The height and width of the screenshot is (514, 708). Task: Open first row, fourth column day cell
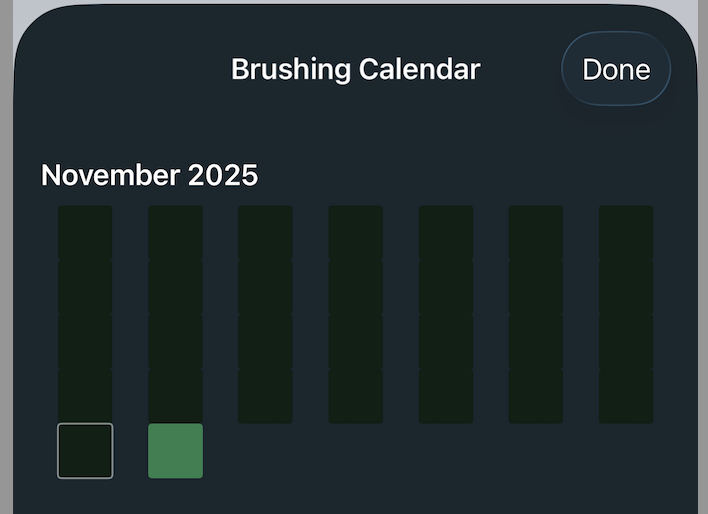356,233
